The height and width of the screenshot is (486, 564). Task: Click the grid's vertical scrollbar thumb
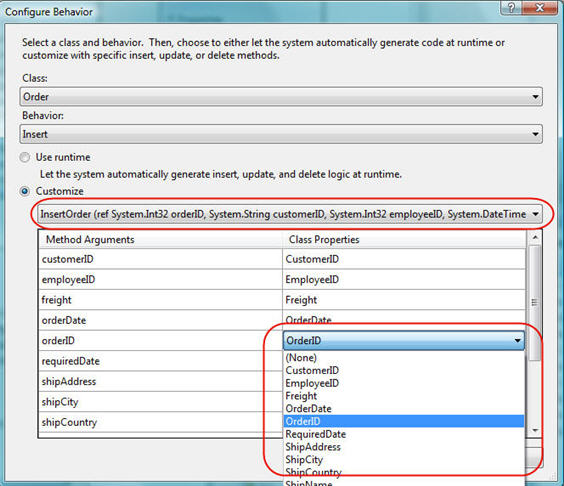tap(535, 303)
